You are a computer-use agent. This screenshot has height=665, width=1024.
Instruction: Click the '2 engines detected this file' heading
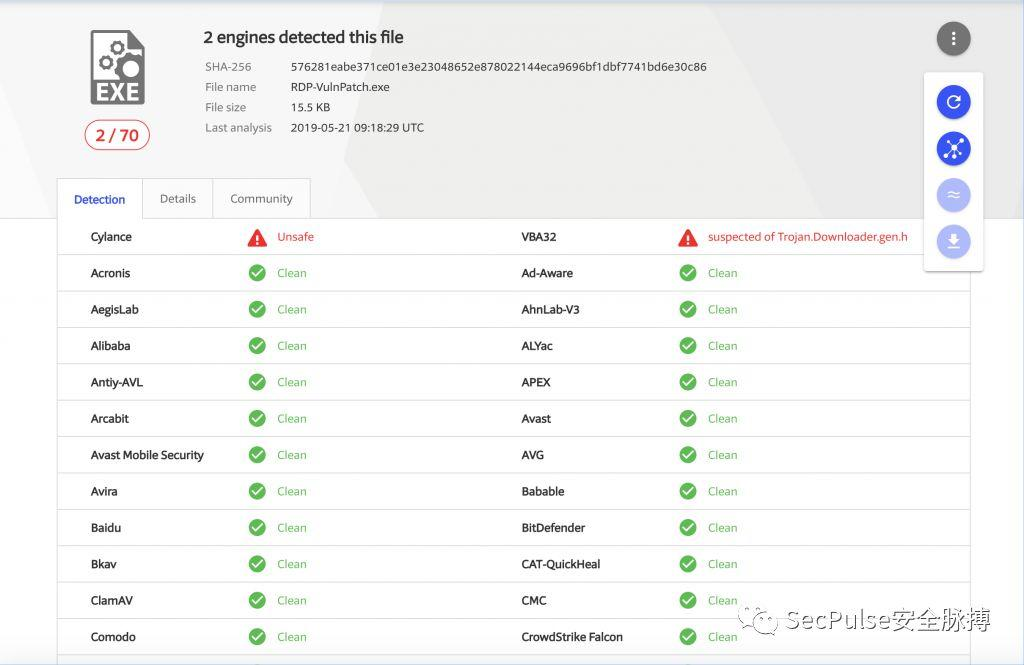(x=303, y=37)
